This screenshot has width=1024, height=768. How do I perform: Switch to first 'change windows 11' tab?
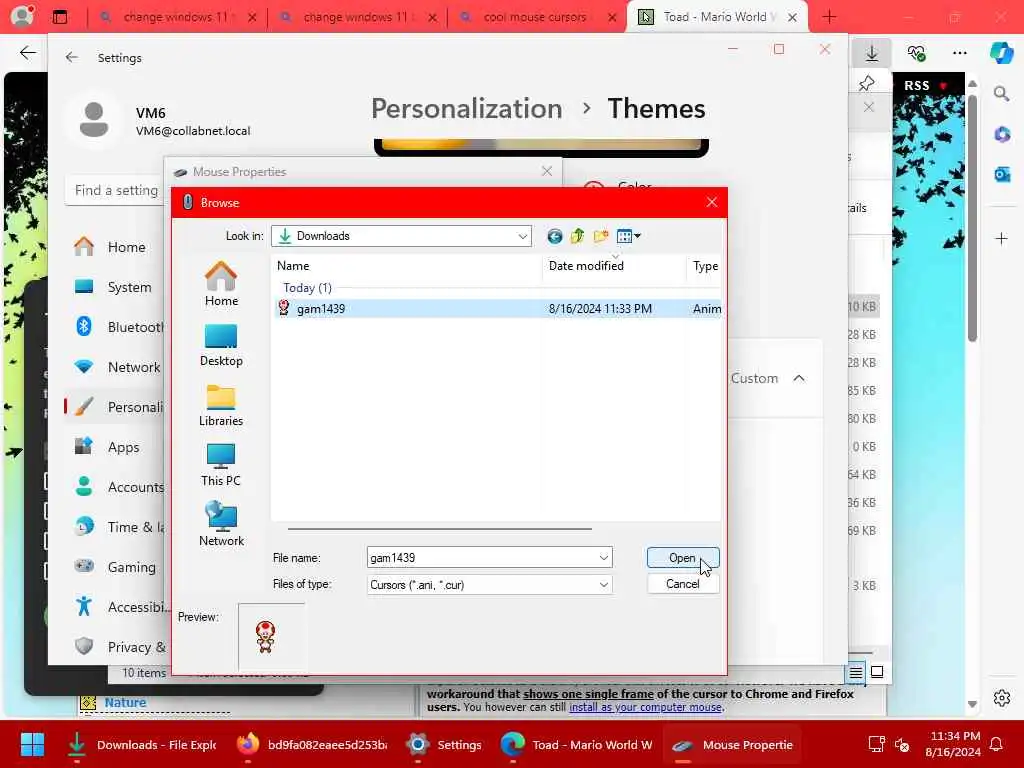pyautogui.click(x=176, y=17)
